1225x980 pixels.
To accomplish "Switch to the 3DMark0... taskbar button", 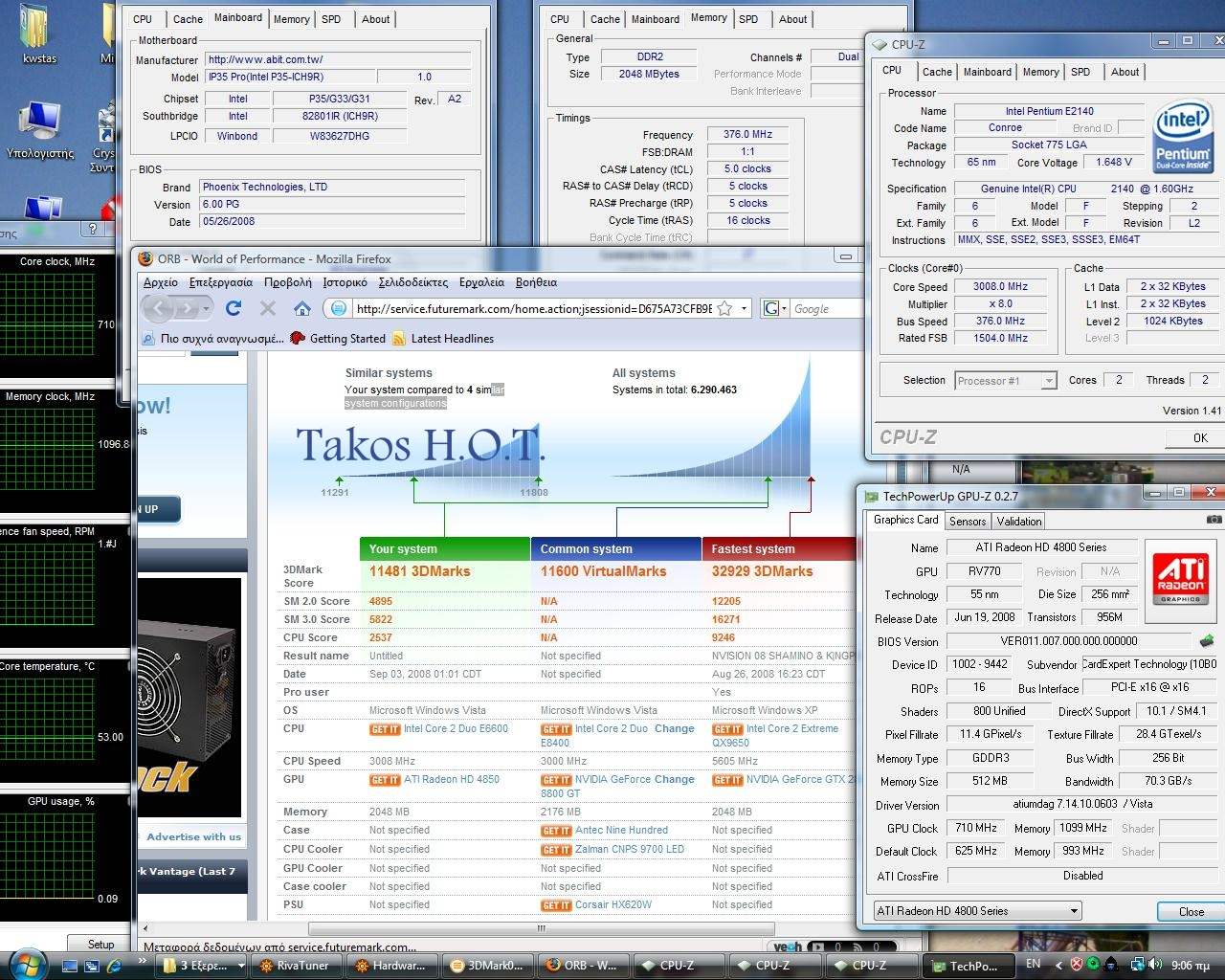I will click(486, 966).
